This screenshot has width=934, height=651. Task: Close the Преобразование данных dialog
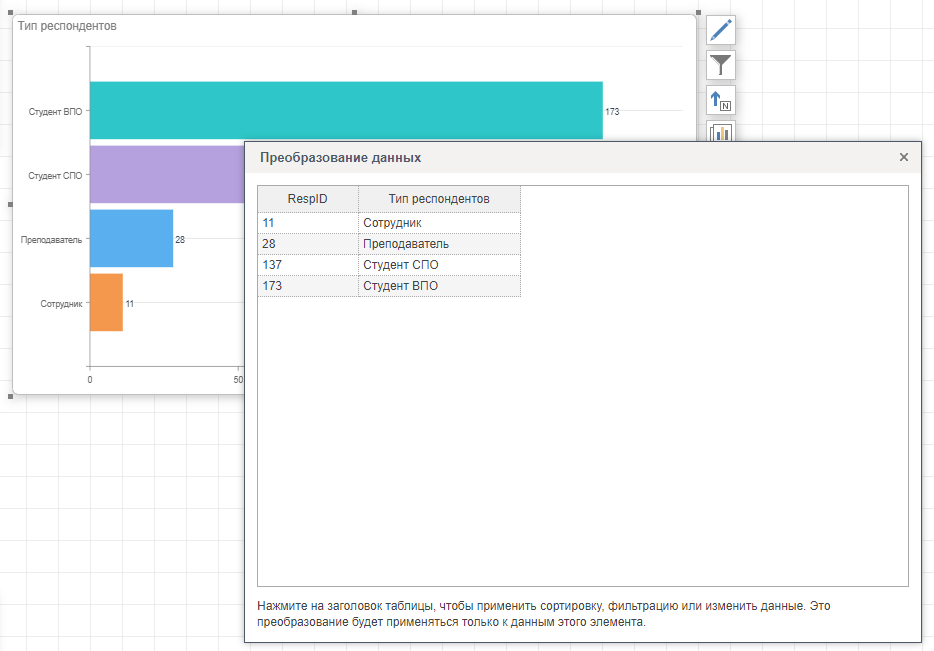[x=903, y=157]
